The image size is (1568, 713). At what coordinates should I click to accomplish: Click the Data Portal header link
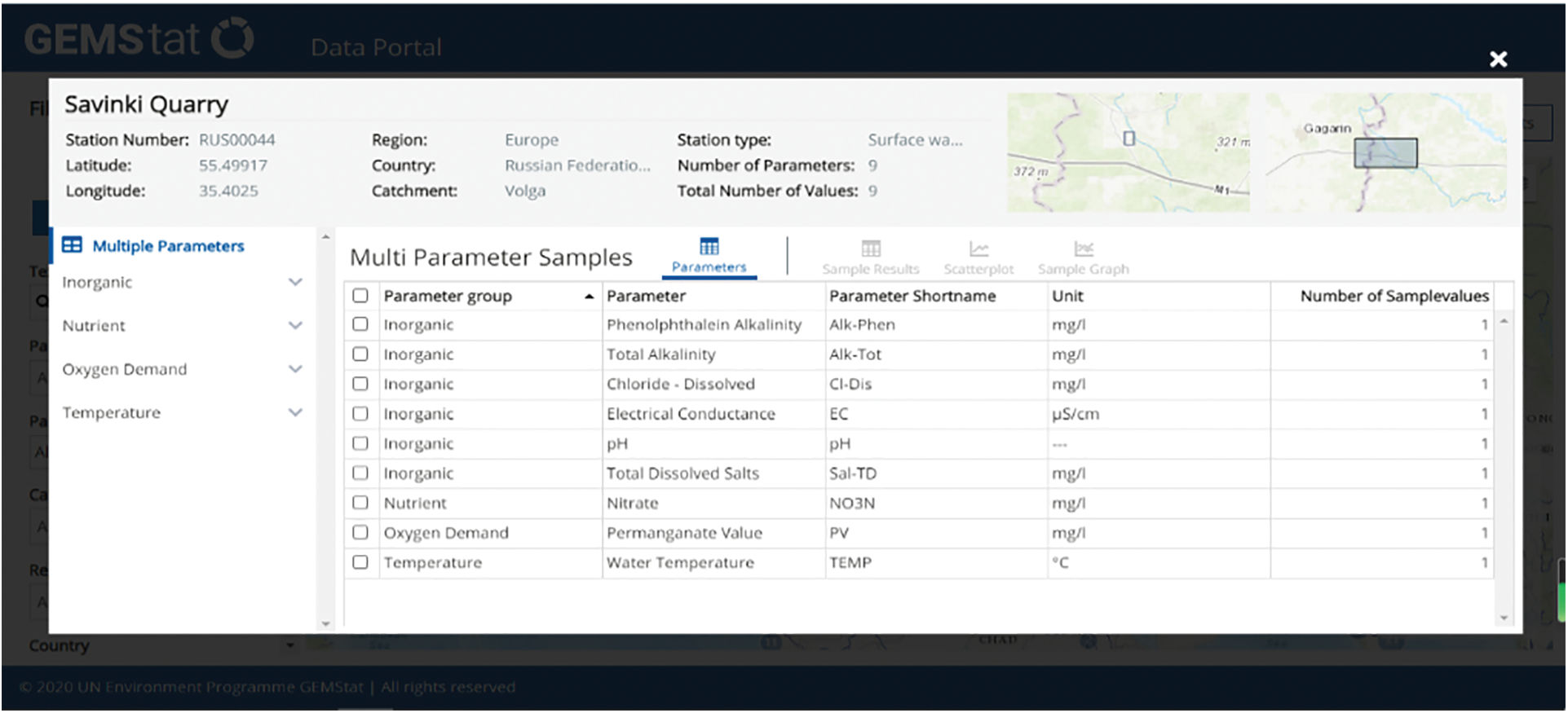tap(376, 47)
